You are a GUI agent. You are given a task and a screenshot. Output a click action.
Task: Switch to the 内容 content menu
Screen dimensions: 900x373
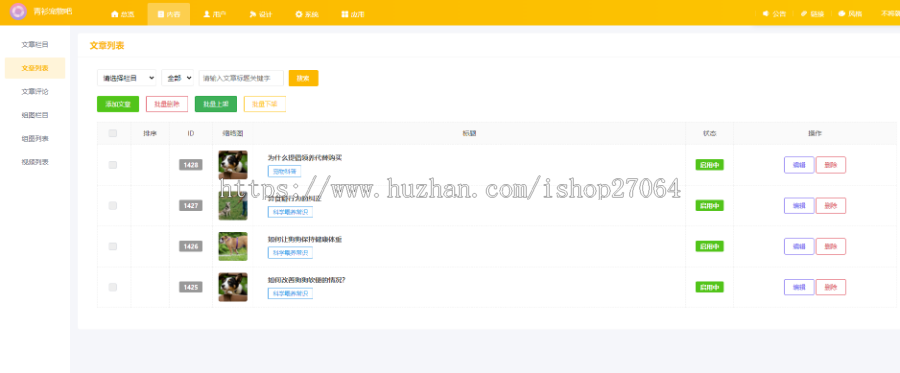169,14
